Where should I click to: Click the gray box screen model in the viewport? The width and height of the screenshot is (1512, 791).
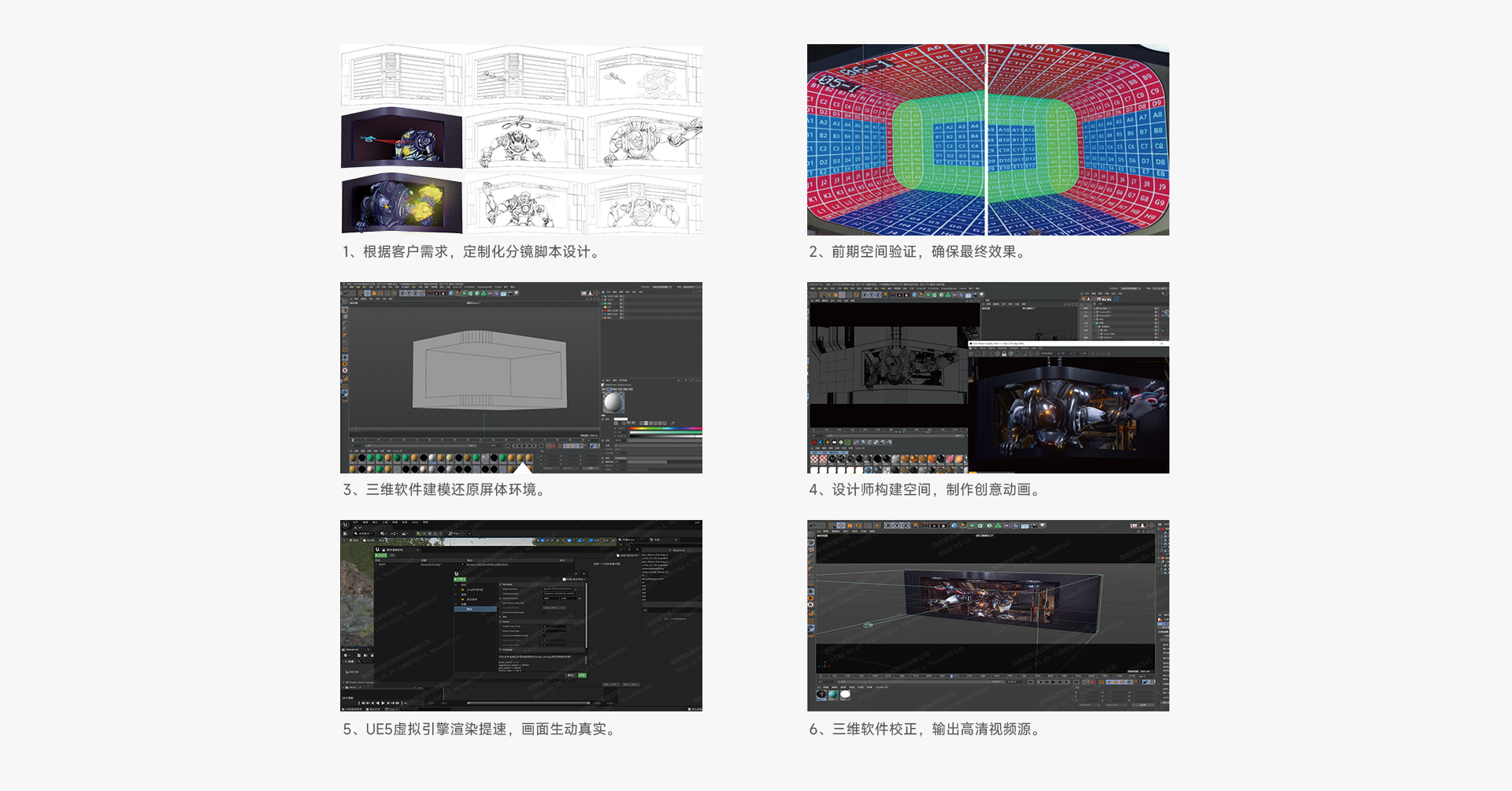tap(489, 370)
